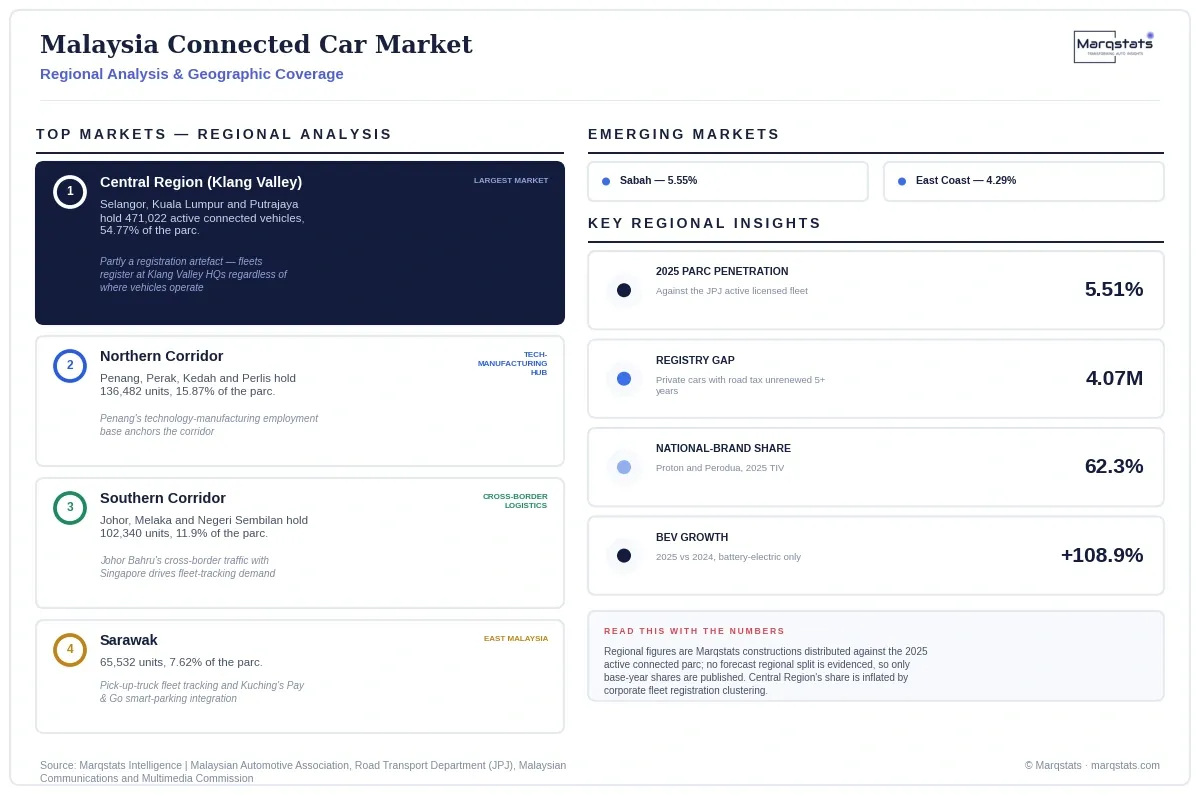Click the 4.07M value
1200x795 pixels.
pyautogui.click(x=1115, y=379)
